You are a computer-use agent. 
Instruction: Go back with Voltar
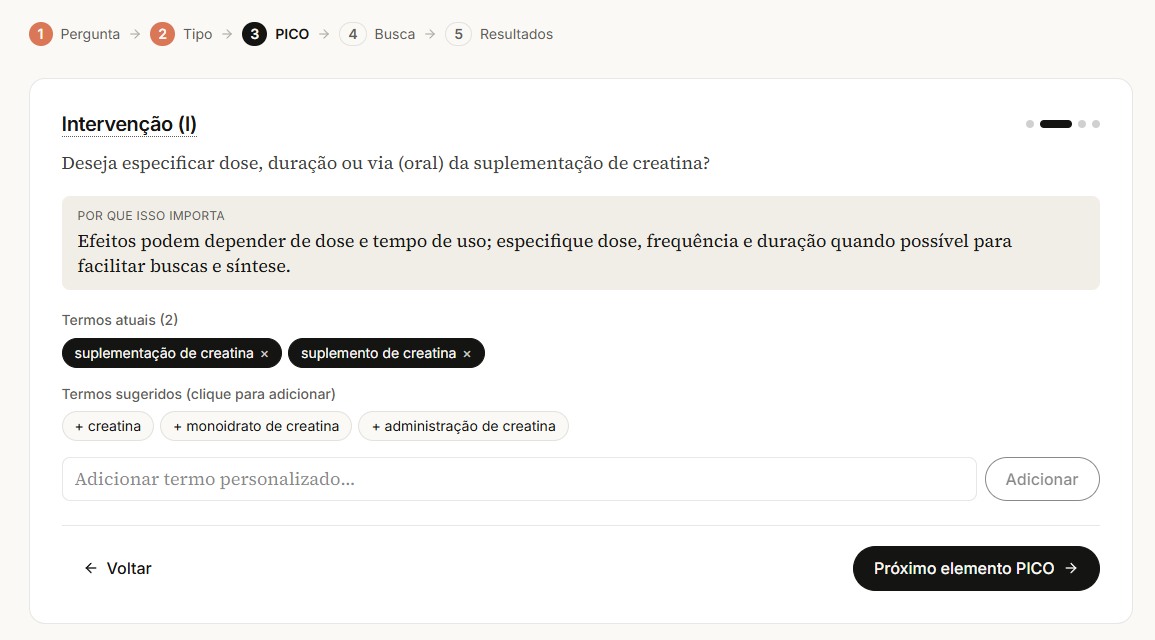tap(118, 569)
